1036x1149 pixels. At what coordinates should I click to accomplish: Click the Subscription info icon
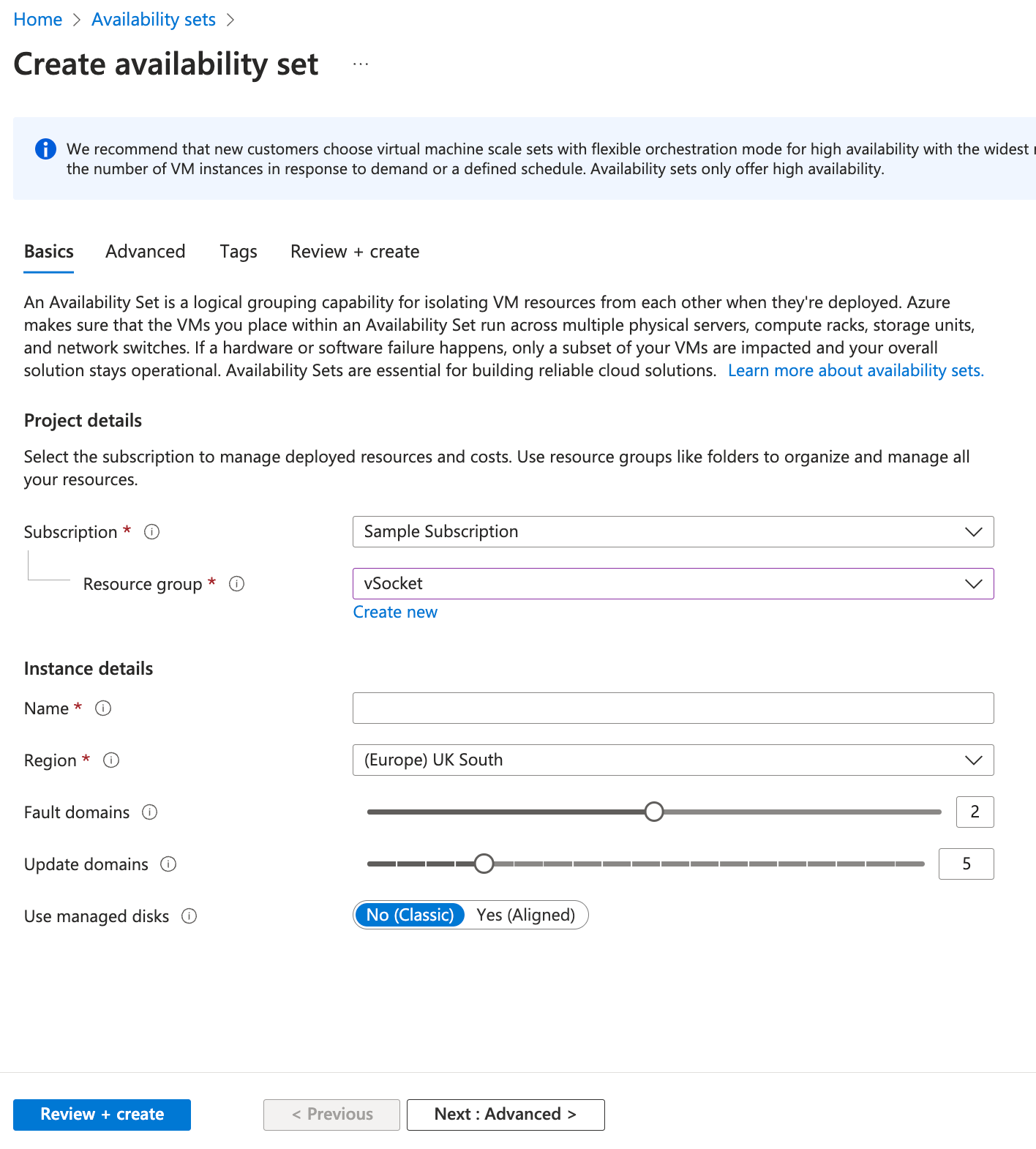pyautogui.click(x=151, y=532)
